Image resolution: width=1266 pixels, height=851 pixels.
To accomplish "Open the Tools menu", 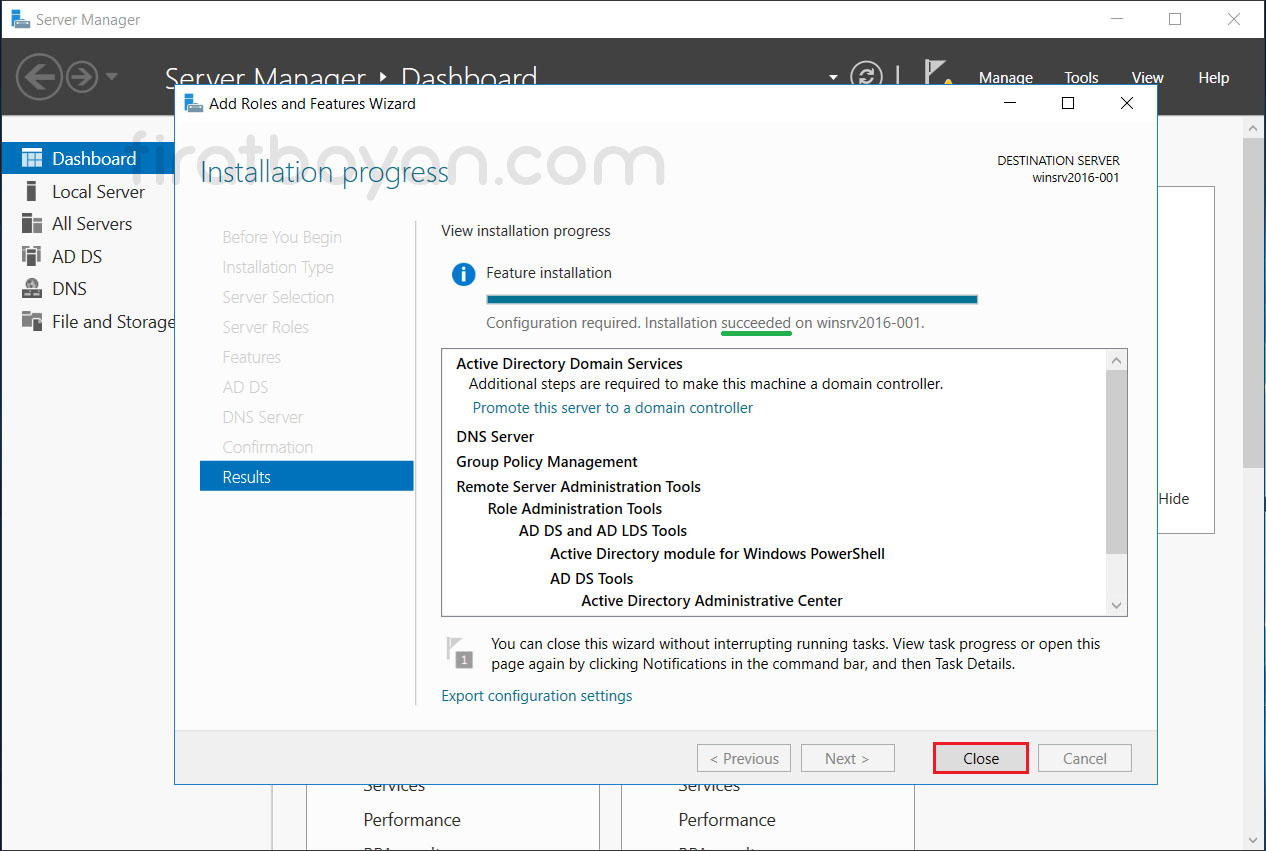I will click(1081, 77).
